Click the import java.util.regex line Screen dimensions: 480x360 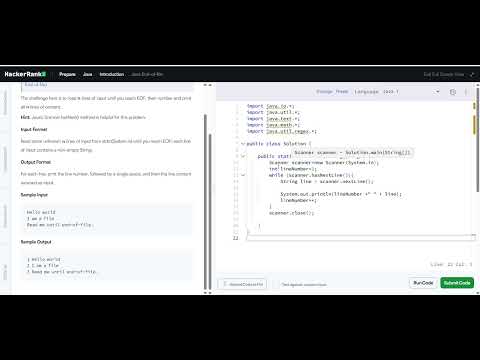coord(282,131)
